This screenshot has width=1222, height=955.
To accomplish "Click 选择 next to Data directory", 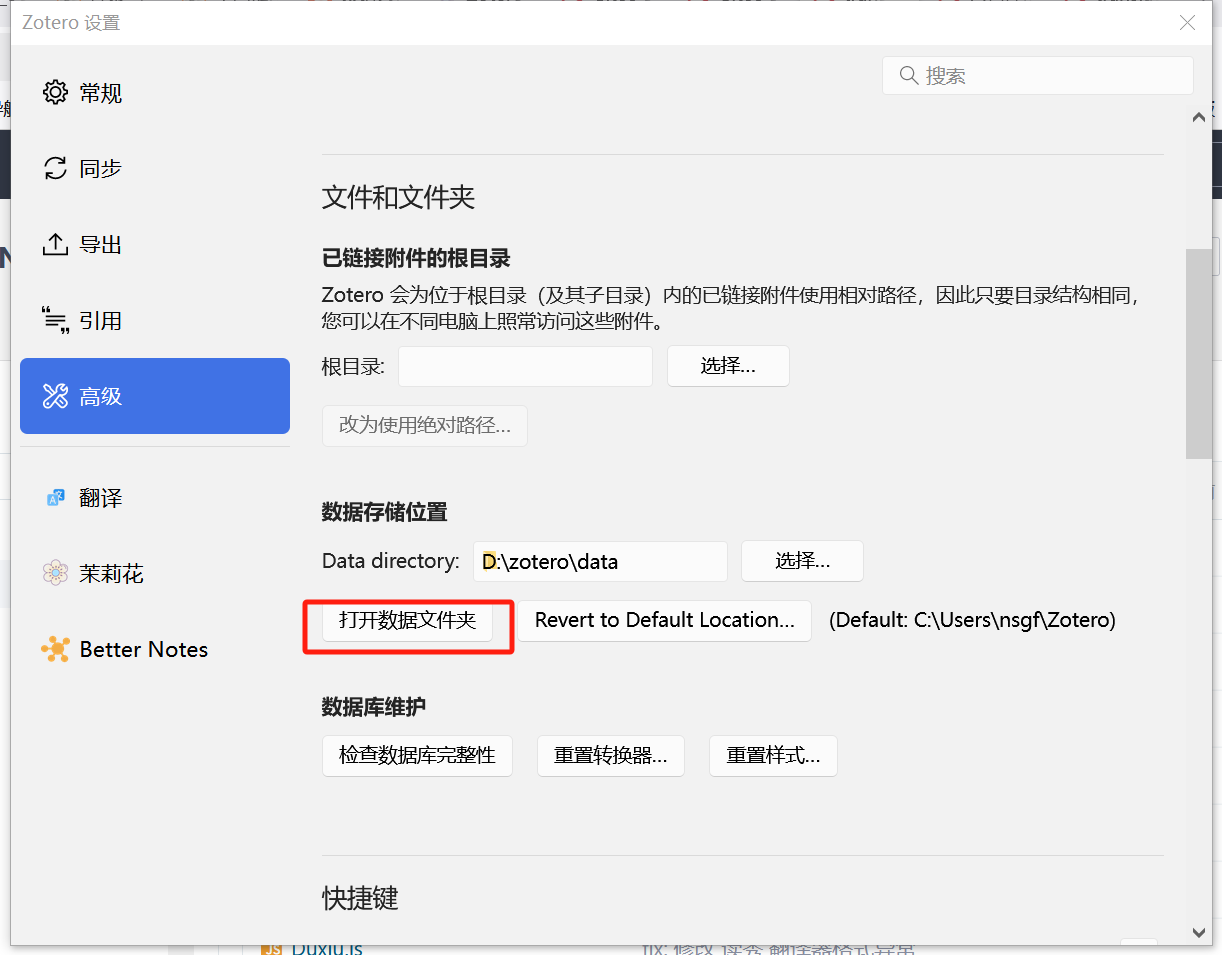I will 802,561.
